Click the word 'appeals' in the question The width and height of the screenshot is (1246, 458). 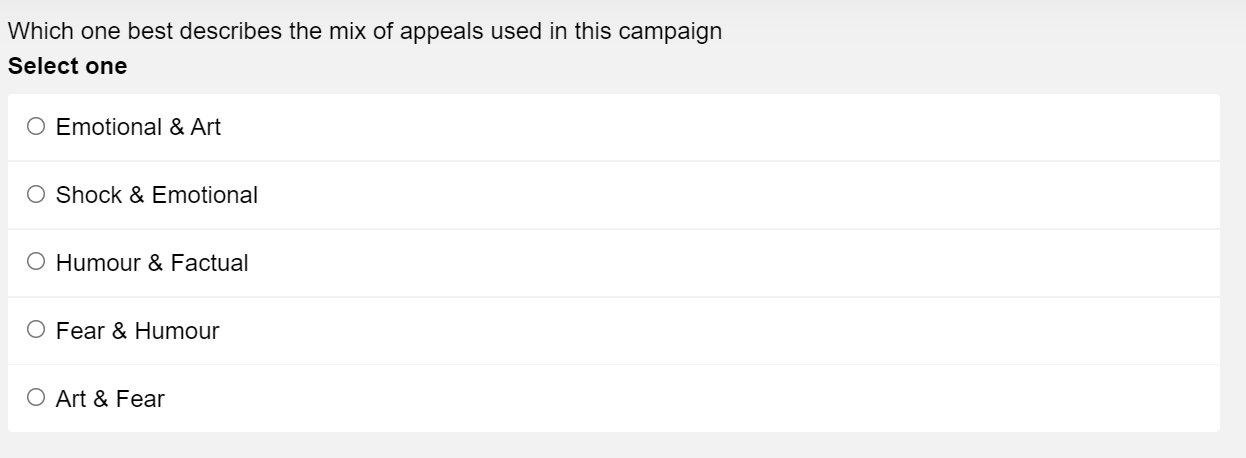point(443,31)
